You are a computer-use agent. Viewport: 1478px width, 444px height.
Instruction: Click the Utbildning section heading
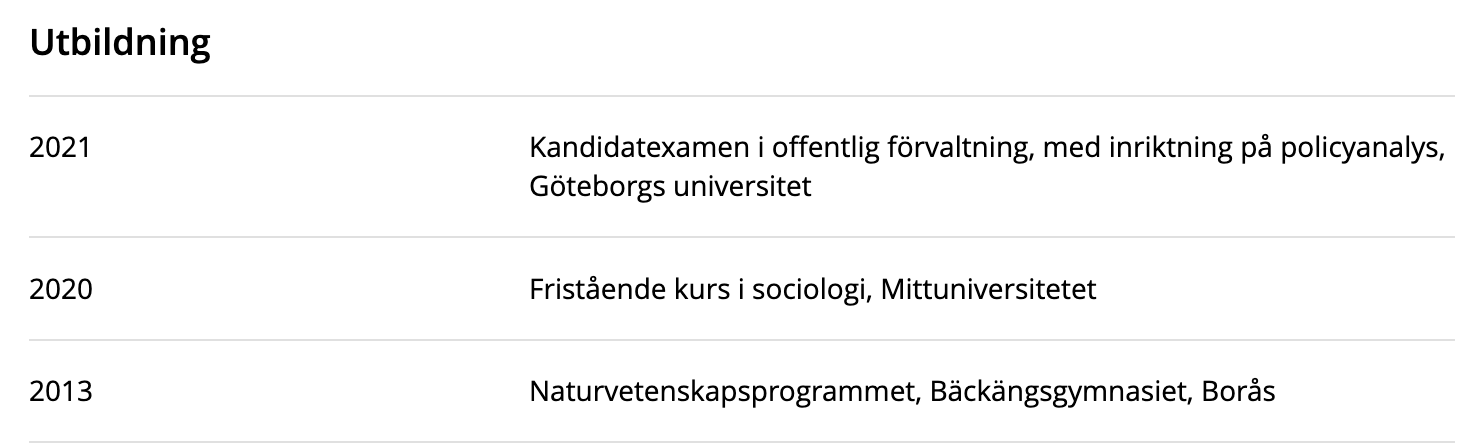click(120, 45)
